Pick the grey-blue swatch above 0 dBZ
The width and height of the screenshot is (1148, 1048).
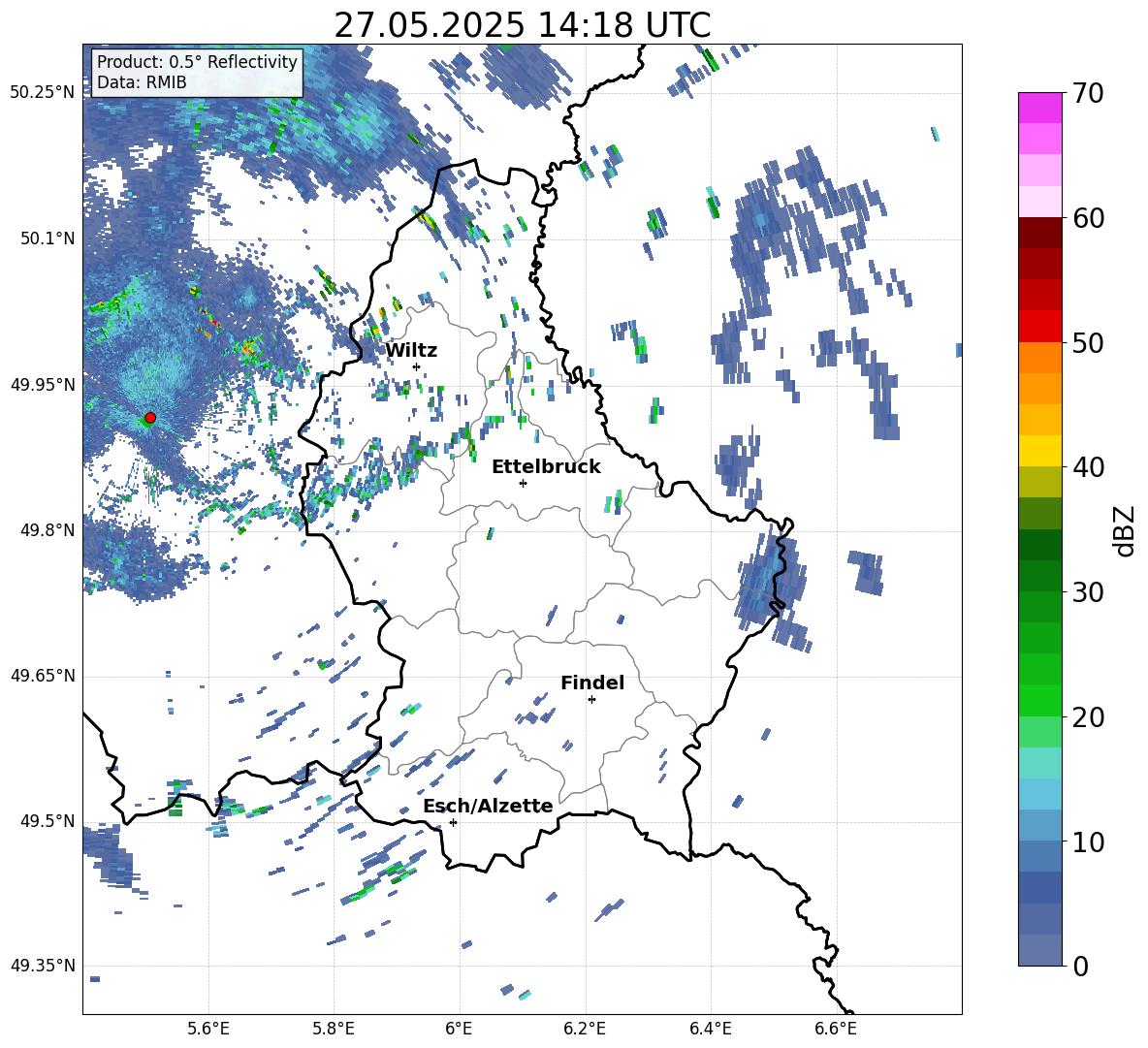coord(1039,950)
